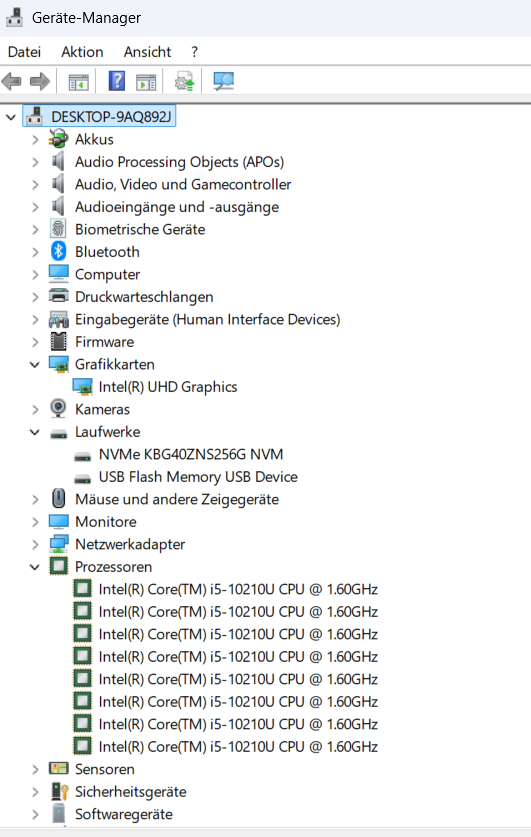Select the first i5-10210U processor entry
This screenshot has height=837, width=531.
pyautogui.click(x=238, y=589)
